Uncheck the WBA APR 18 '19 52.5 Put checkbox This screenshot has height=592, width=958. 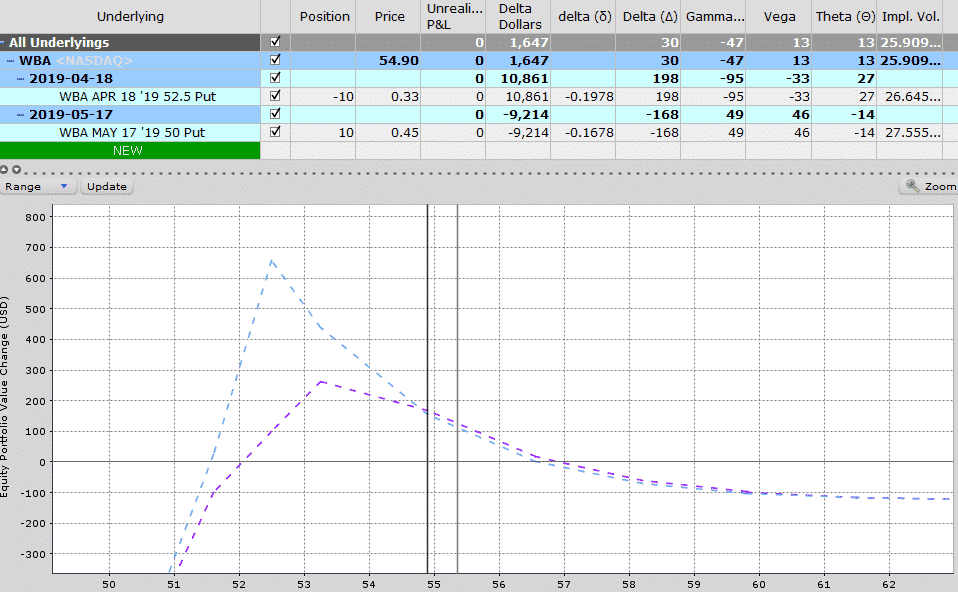(x=275, y=96)
